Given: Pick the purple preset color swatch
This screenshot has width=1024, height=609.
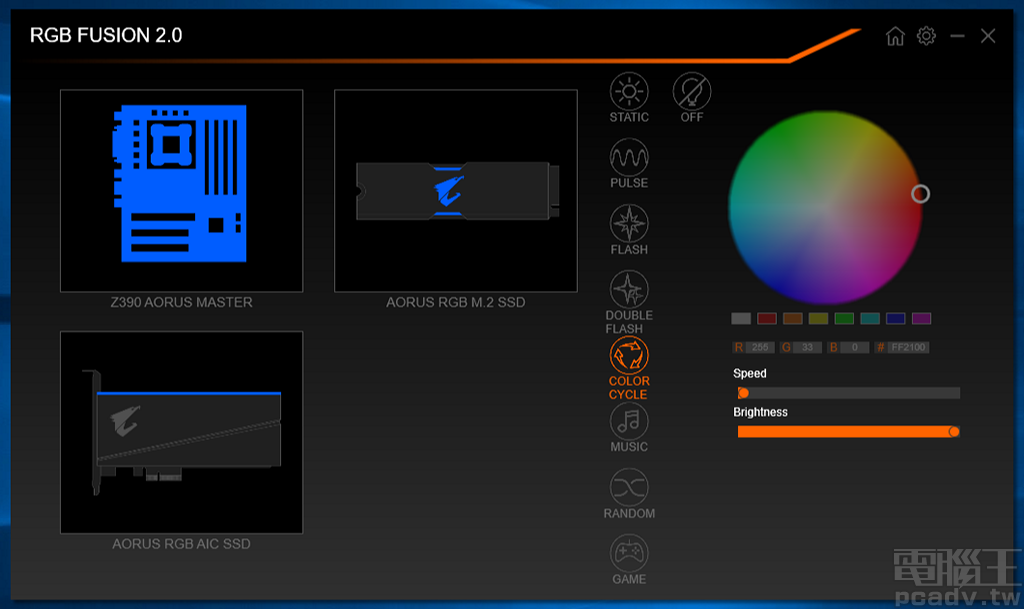Looking at the screenshot, I should click(x=921, y=319).
